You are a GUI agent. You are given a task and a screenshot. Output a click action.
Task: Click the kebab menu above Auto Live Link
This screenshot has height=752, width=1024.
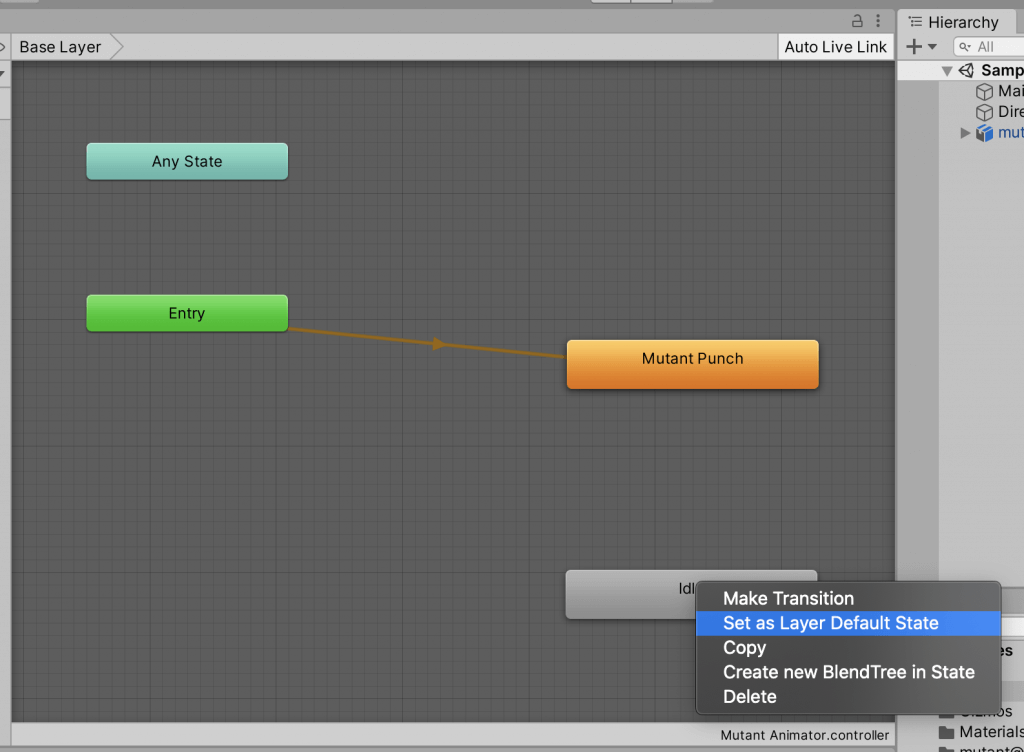coord(877,20)
